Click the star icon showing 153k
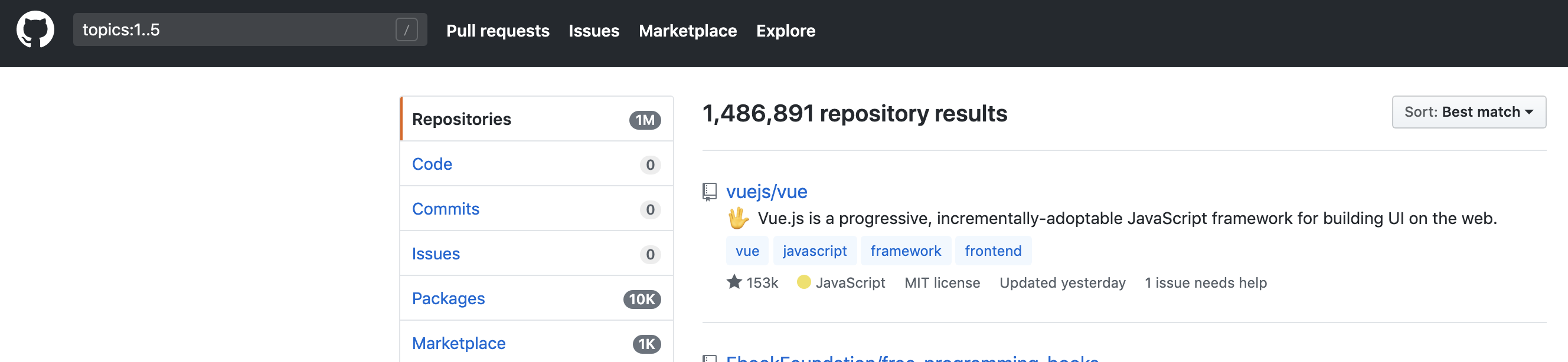Screen dimensions: 1568x362 [734, 282]
